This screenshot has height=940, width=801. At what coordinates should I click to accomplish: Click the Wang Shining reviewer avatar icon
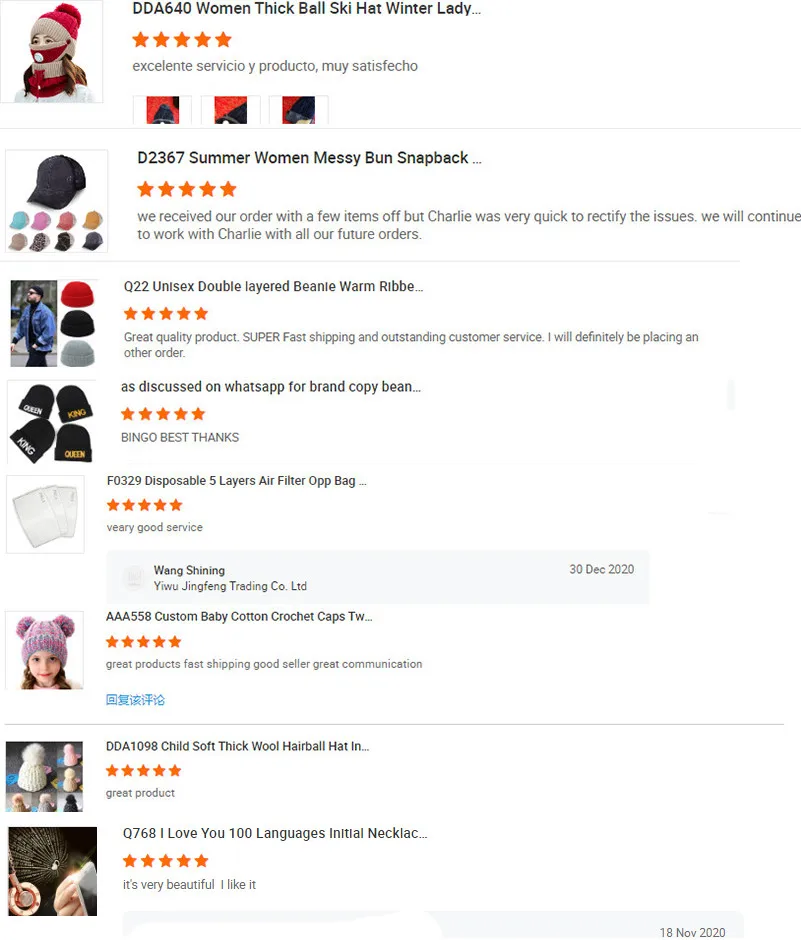click(133, 577)
